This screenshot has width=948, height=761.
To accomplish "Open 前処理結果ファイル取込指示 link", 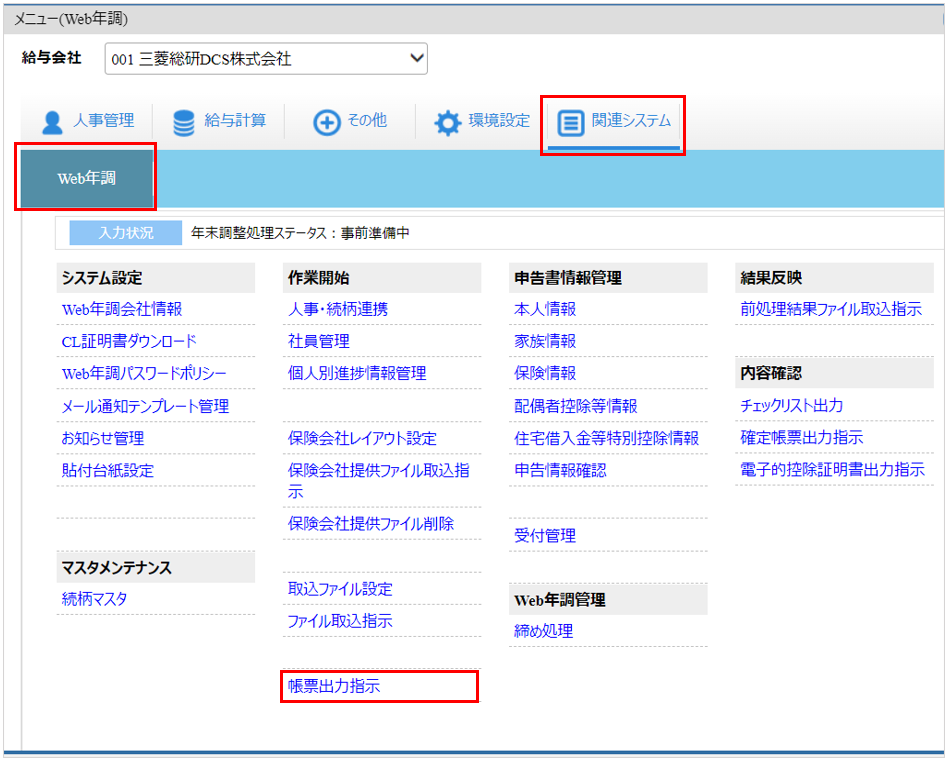I will (x=831, y=309).
